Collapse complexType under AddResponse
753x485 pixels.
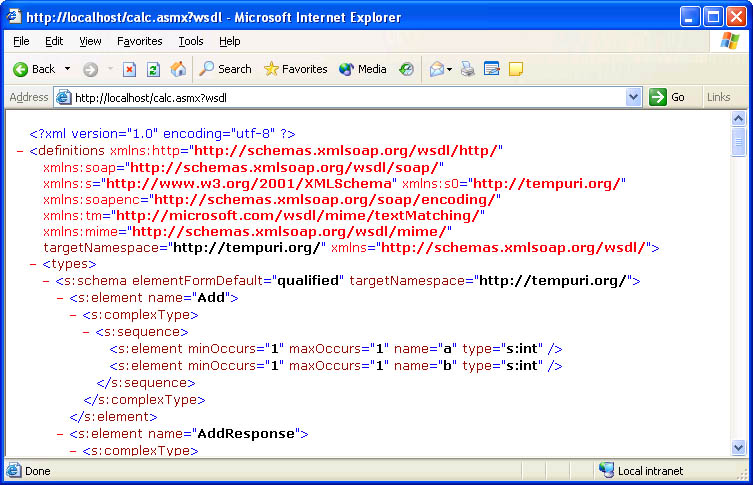pyautogui.click(x=73, y=451)
